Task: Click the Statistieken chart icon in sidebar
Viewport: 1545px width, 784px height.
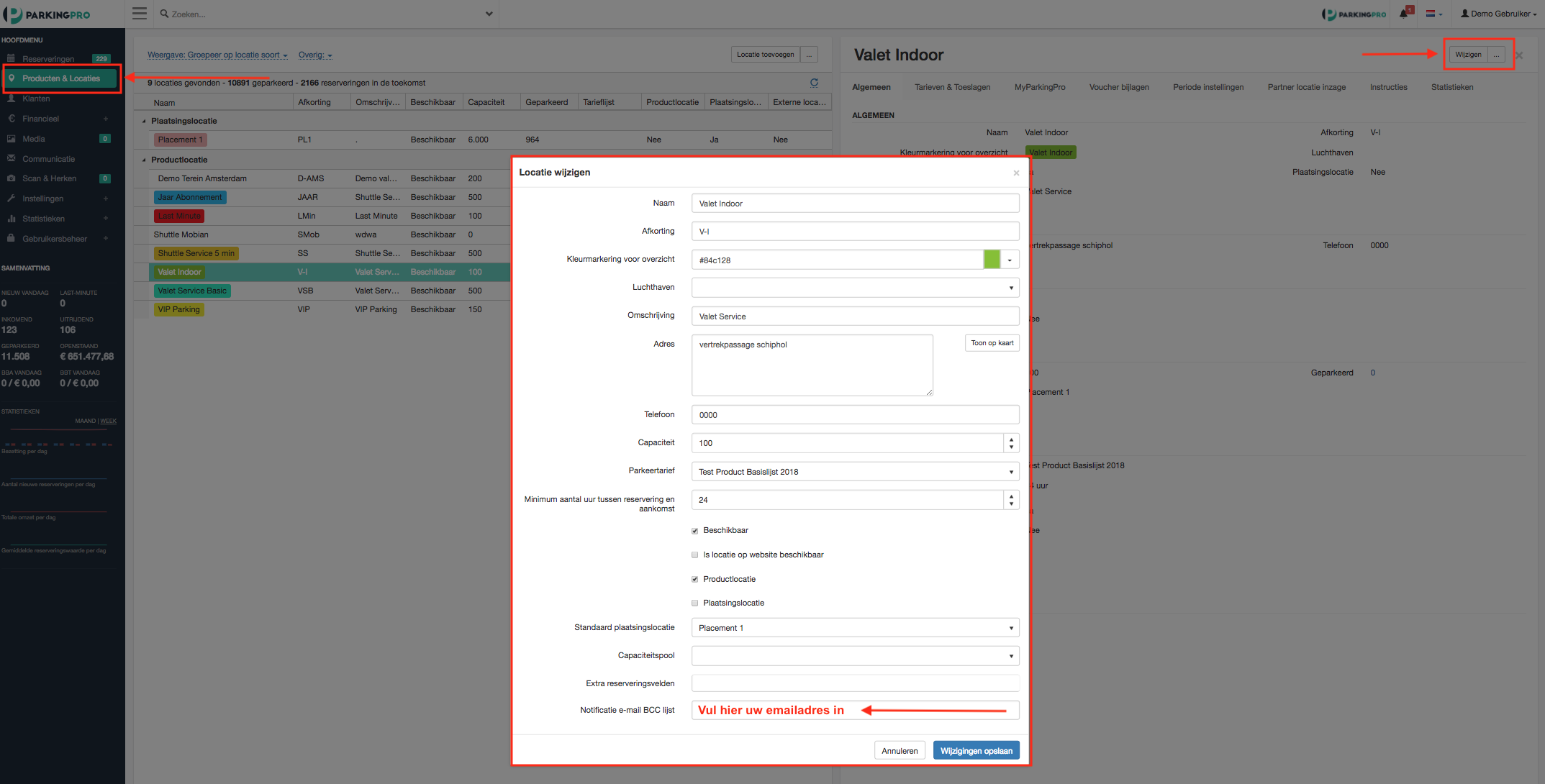Action: pyautogui.click(x=11, y=219)
